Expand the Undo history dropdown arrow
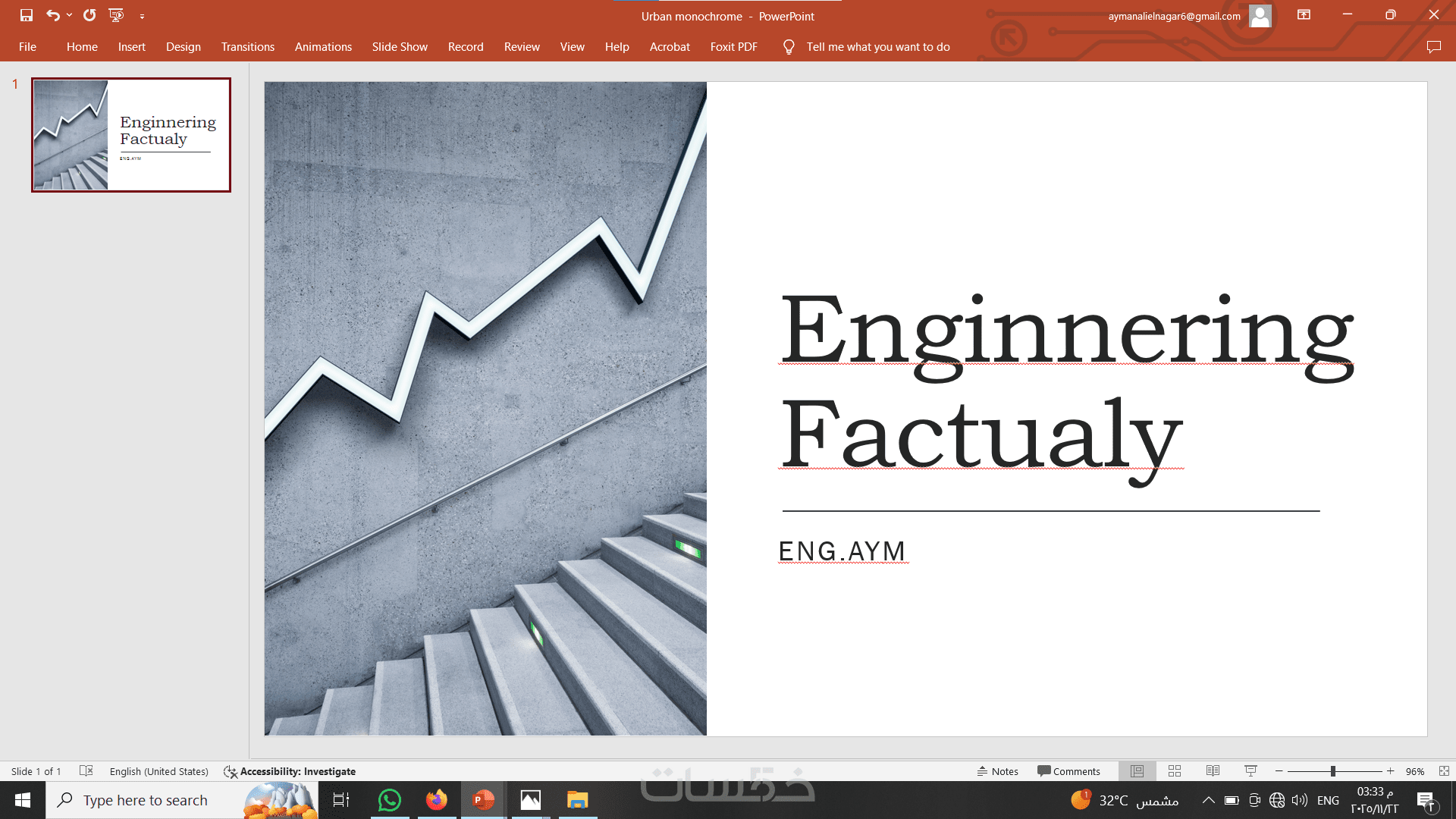Image resolution: width=1456 pixels, height=819 pixels. (x=69, y=15)
